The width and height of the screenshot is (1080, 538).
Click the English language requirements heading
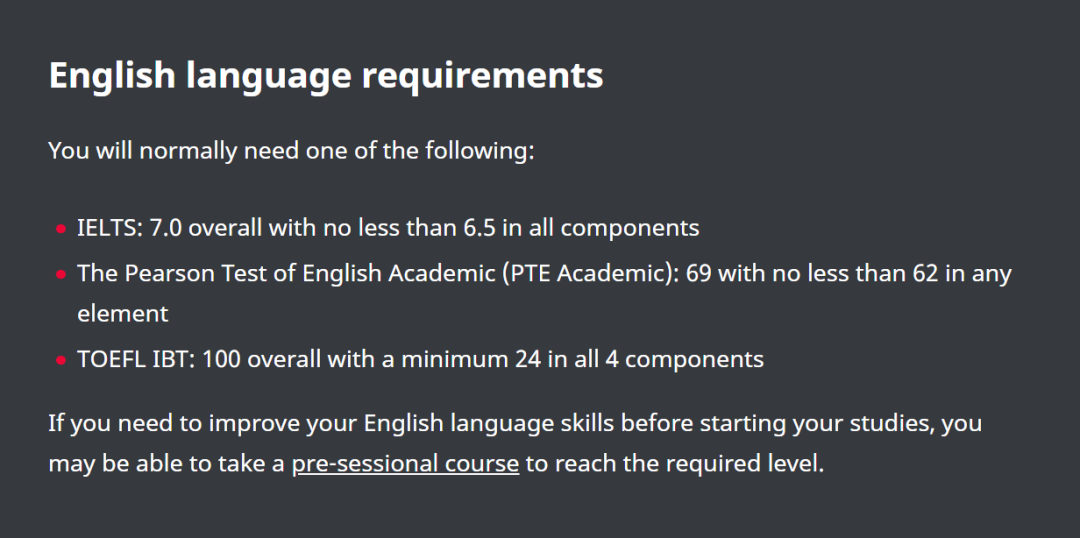click(326, 76)
